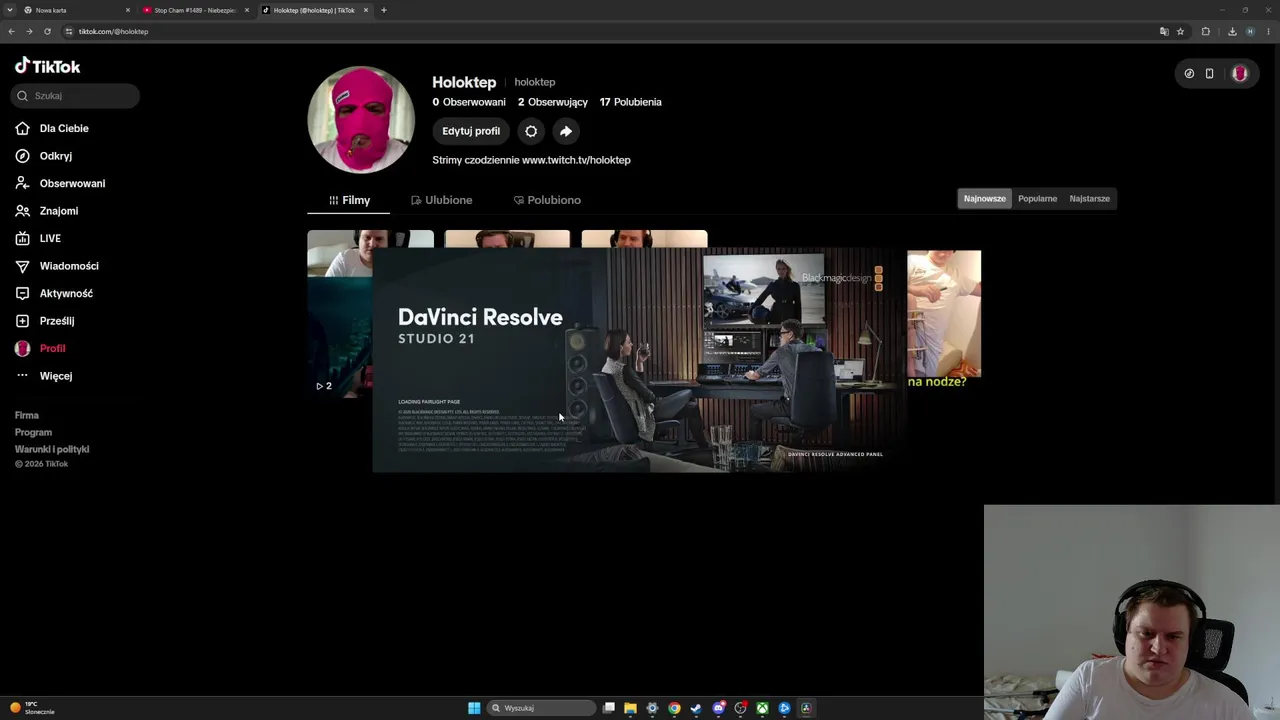1280x720 pixels.
Task: Open Profil in the sidebar
Action: pos(40,348)
